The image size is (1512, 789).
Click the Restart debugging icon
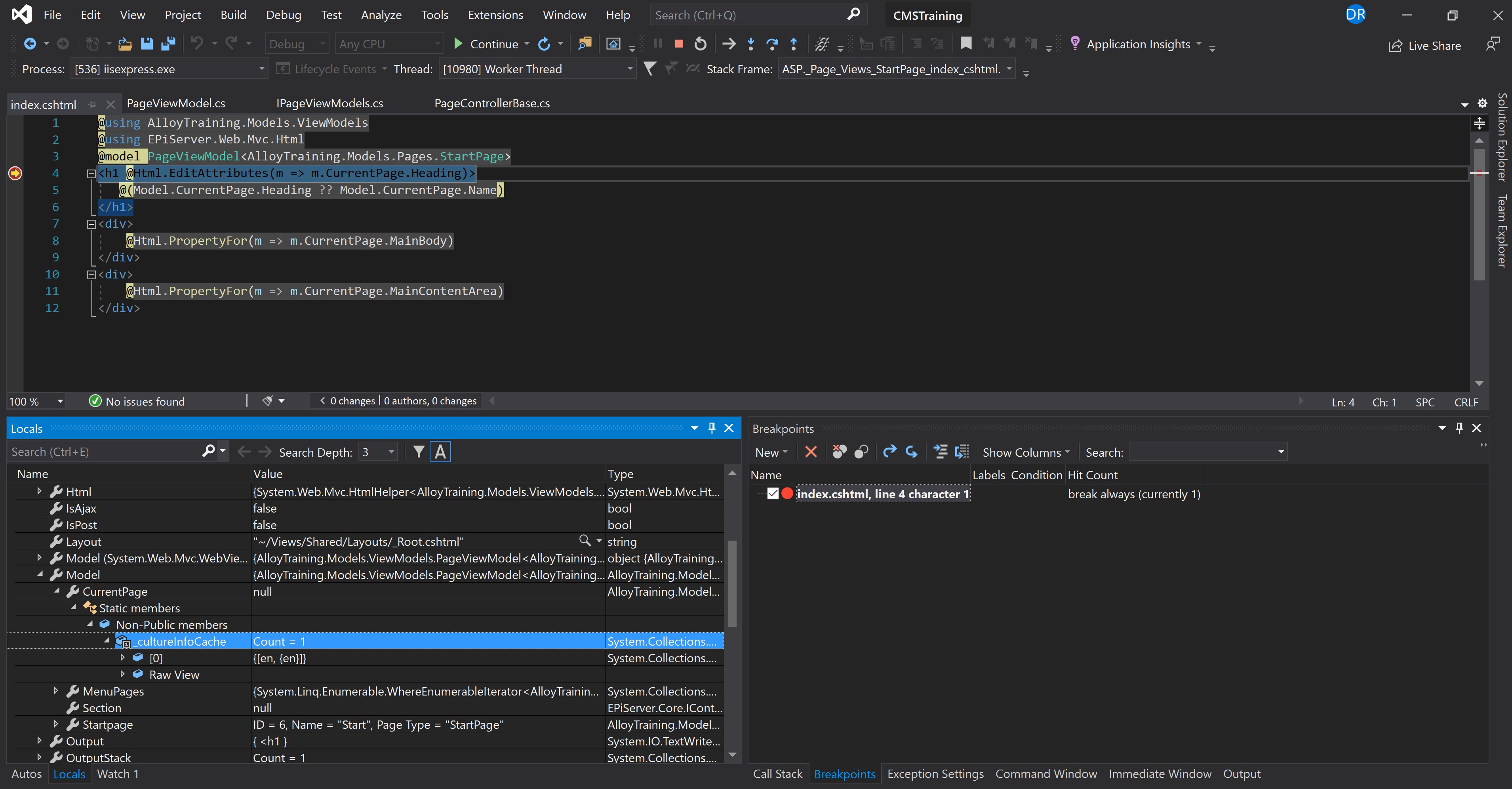(700, 44)
